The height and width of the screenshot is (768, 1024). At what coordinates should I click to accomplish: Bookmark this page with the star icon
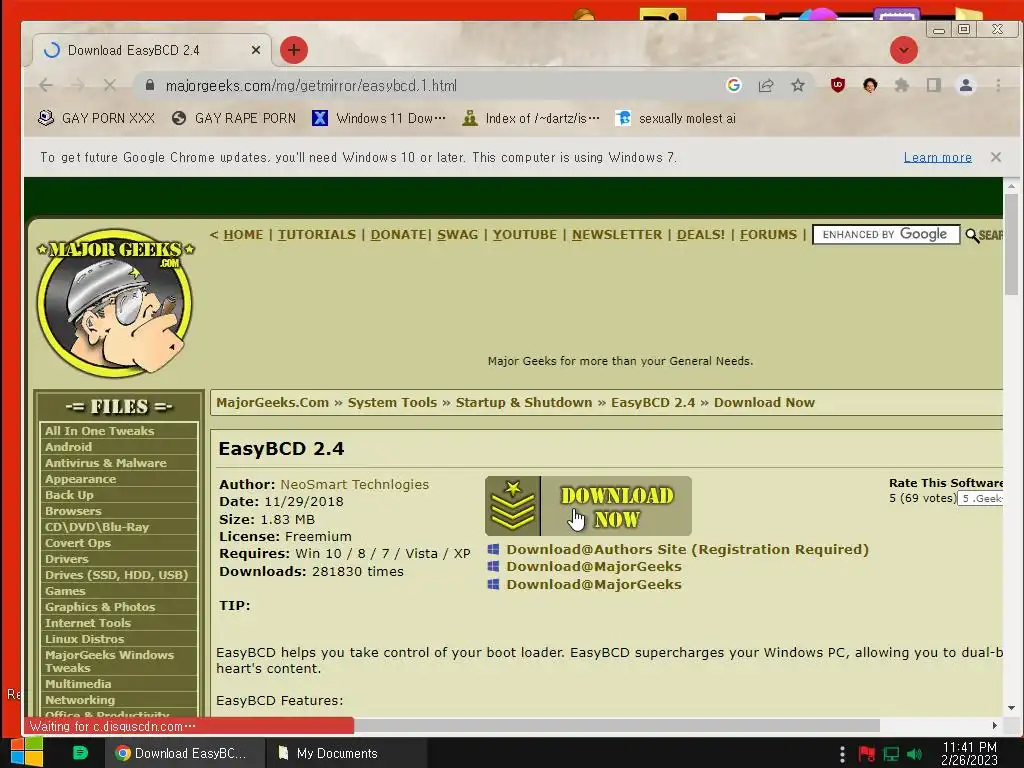798,86
